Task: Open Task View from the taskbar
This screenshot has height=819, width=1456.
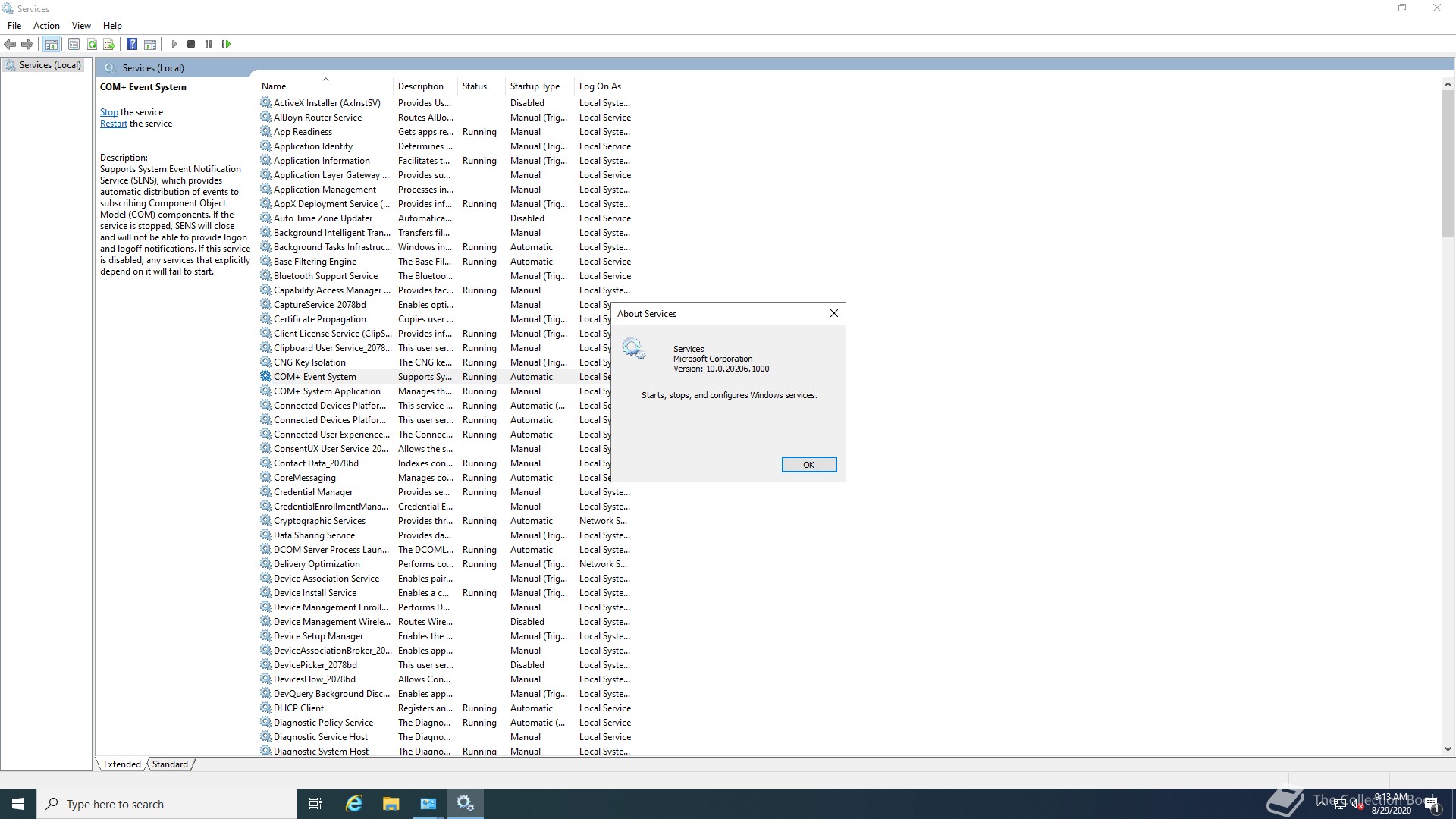Action: [x=315, y=804]
